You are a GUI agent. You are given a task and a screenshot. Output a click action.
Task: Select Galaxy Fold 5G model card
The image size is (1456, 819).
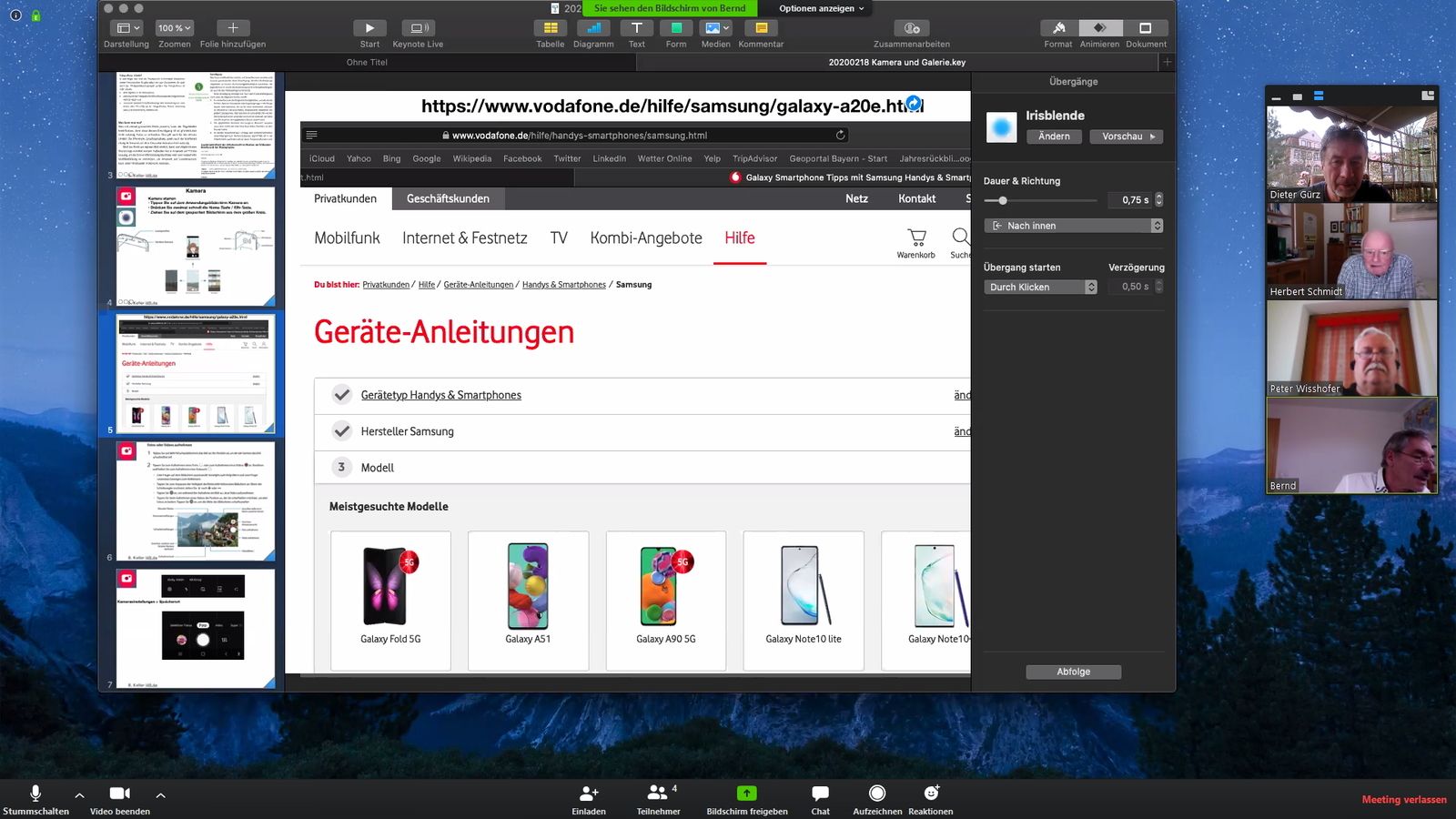point(390,601)
